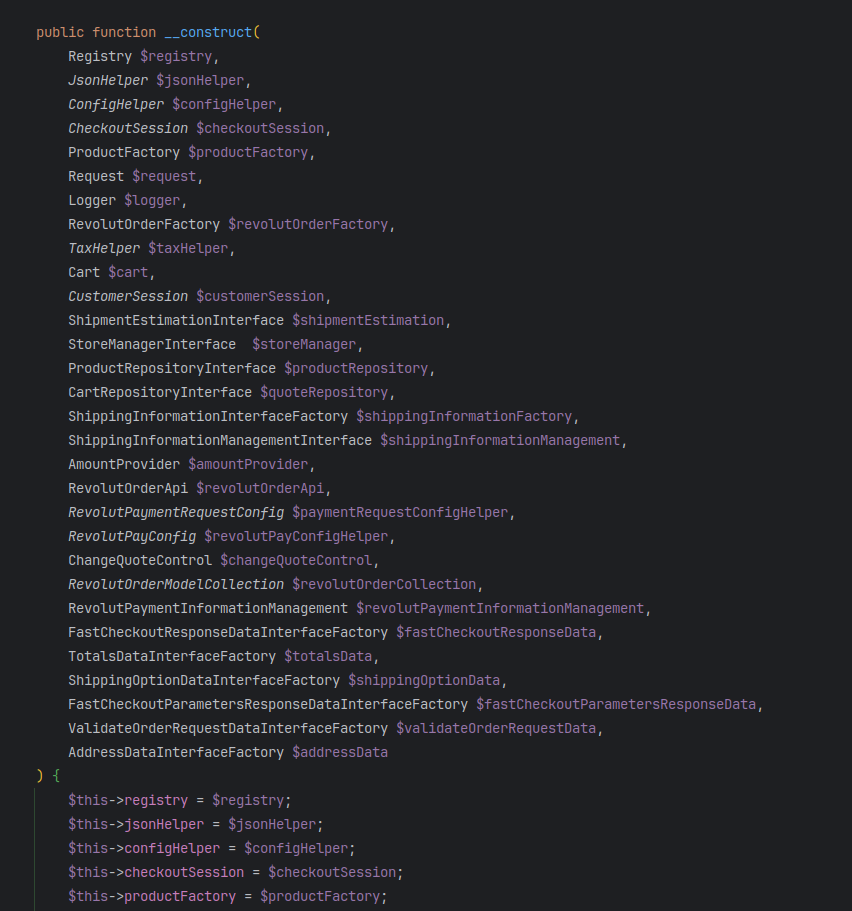Select the ShipmentEstimationInterface type

[x=175, y=320]
